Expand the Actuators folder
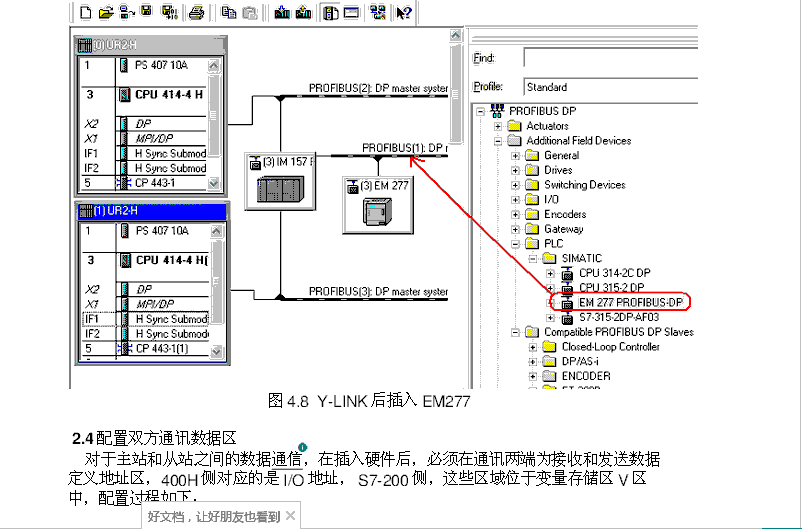This screenshot has width=802, height=529. click(498, 126)
